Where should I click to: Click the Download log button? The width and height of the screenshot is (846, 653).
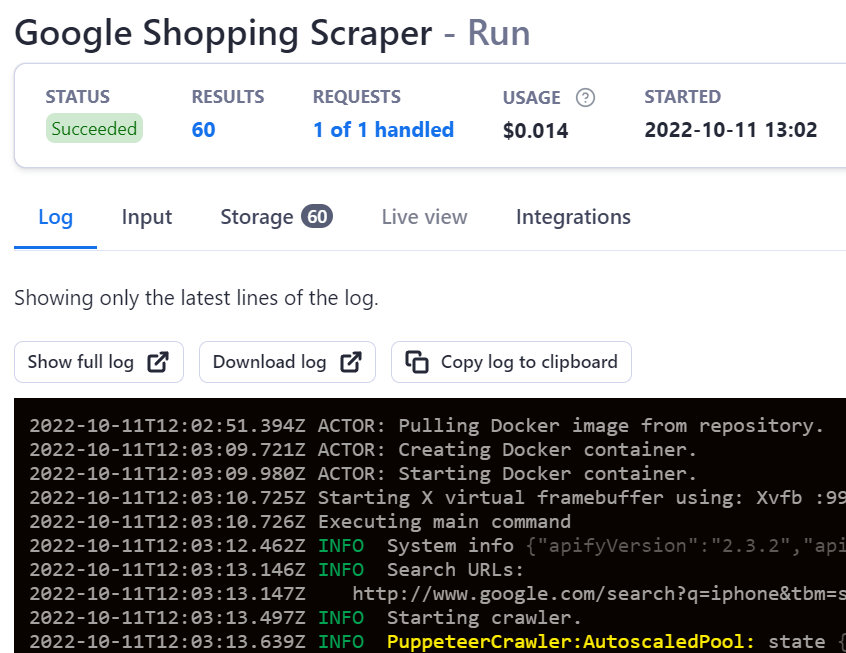[287, 361]
